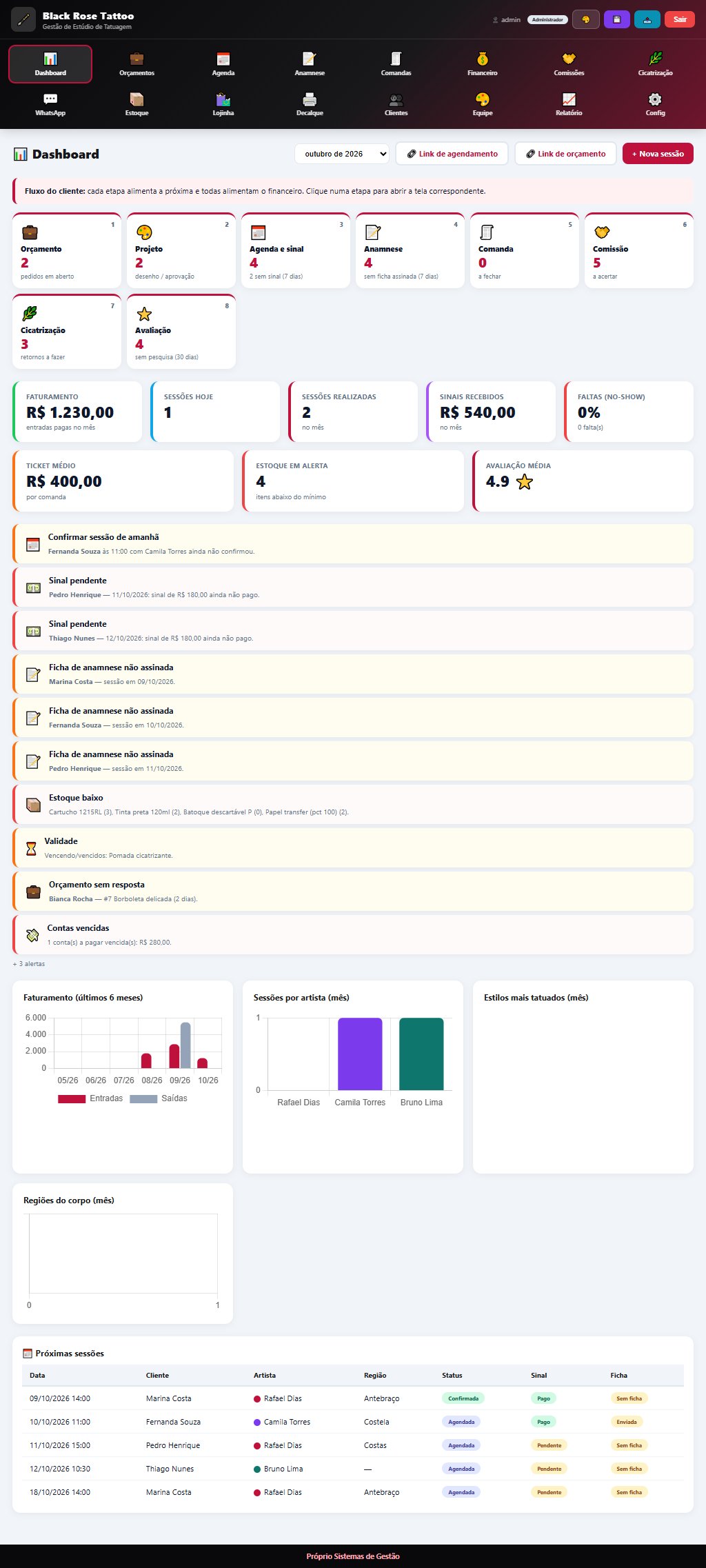This screenshot has width=706, height=1568.
Task: Open Lojinha shopping bag section
Action: [x=223, y=104]
